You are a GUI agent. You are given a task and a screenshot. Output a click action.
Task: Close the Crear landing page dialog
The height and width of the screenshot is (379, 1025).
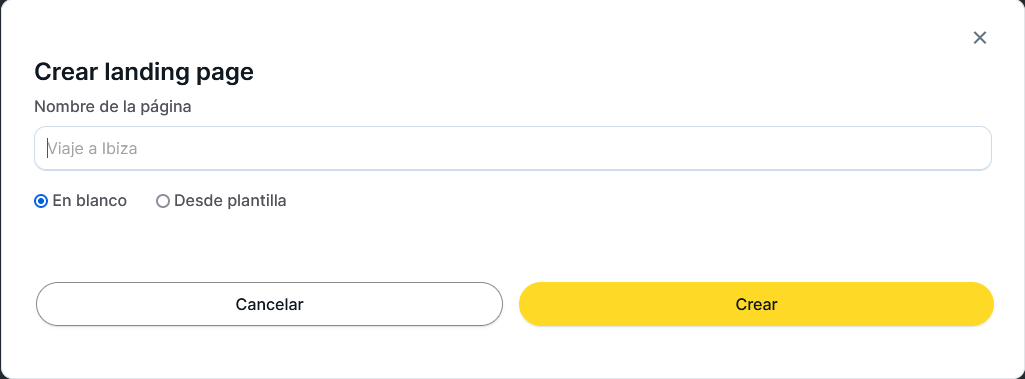pos(979,38)
